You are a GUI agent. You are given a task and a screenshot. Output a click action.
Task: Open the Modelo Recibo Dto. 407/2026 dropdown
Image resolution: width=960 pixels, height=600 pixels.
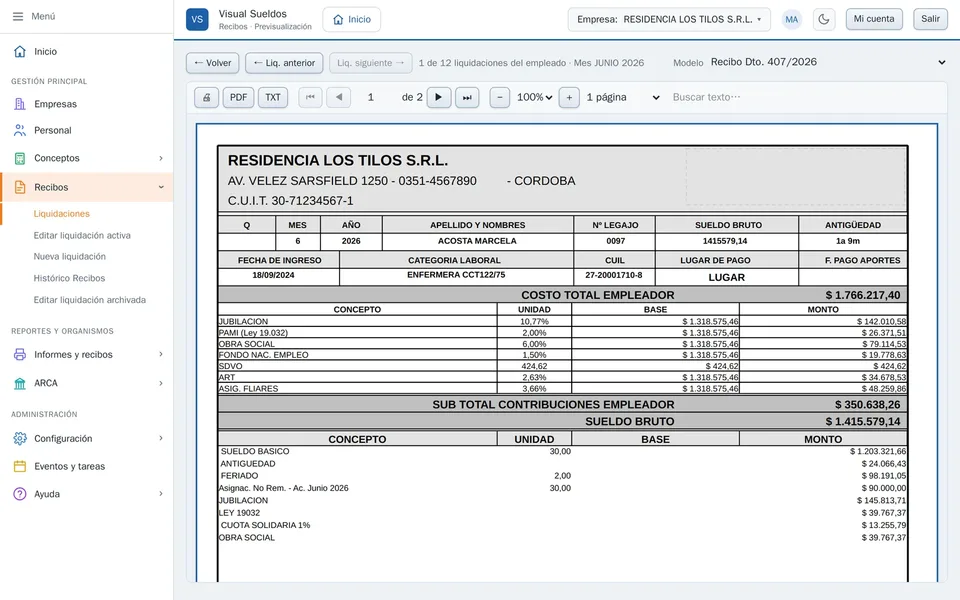click(828, 62)
